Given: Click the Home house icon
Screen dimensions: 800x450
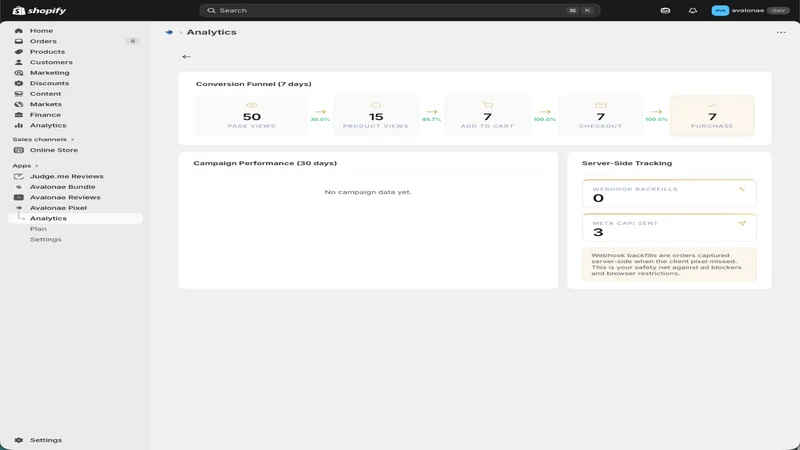Looking at the screenshot, I should pos(19,31).
